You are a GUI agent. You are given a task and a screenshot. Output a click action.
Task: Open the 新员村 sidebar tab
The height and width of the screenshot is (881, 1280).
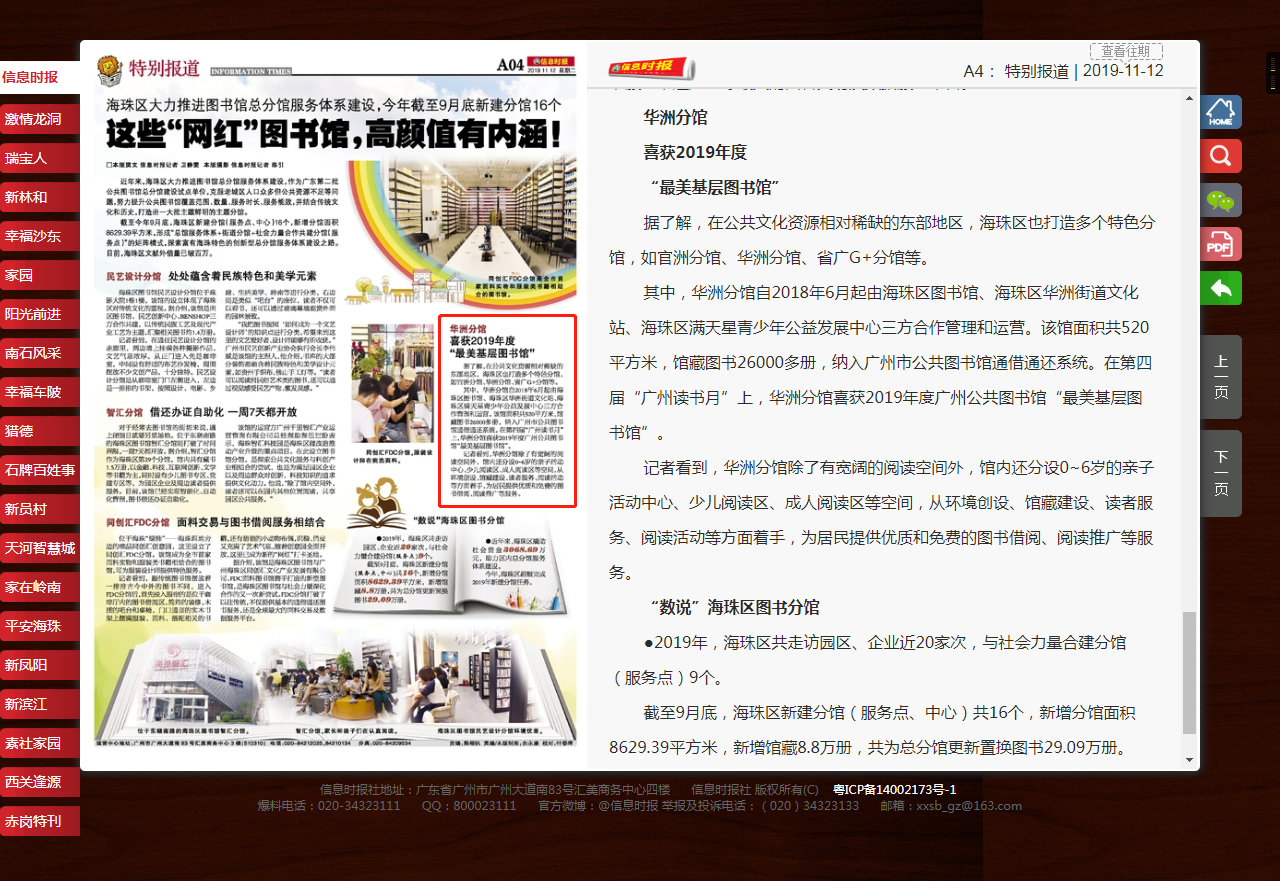coord(40,509)
